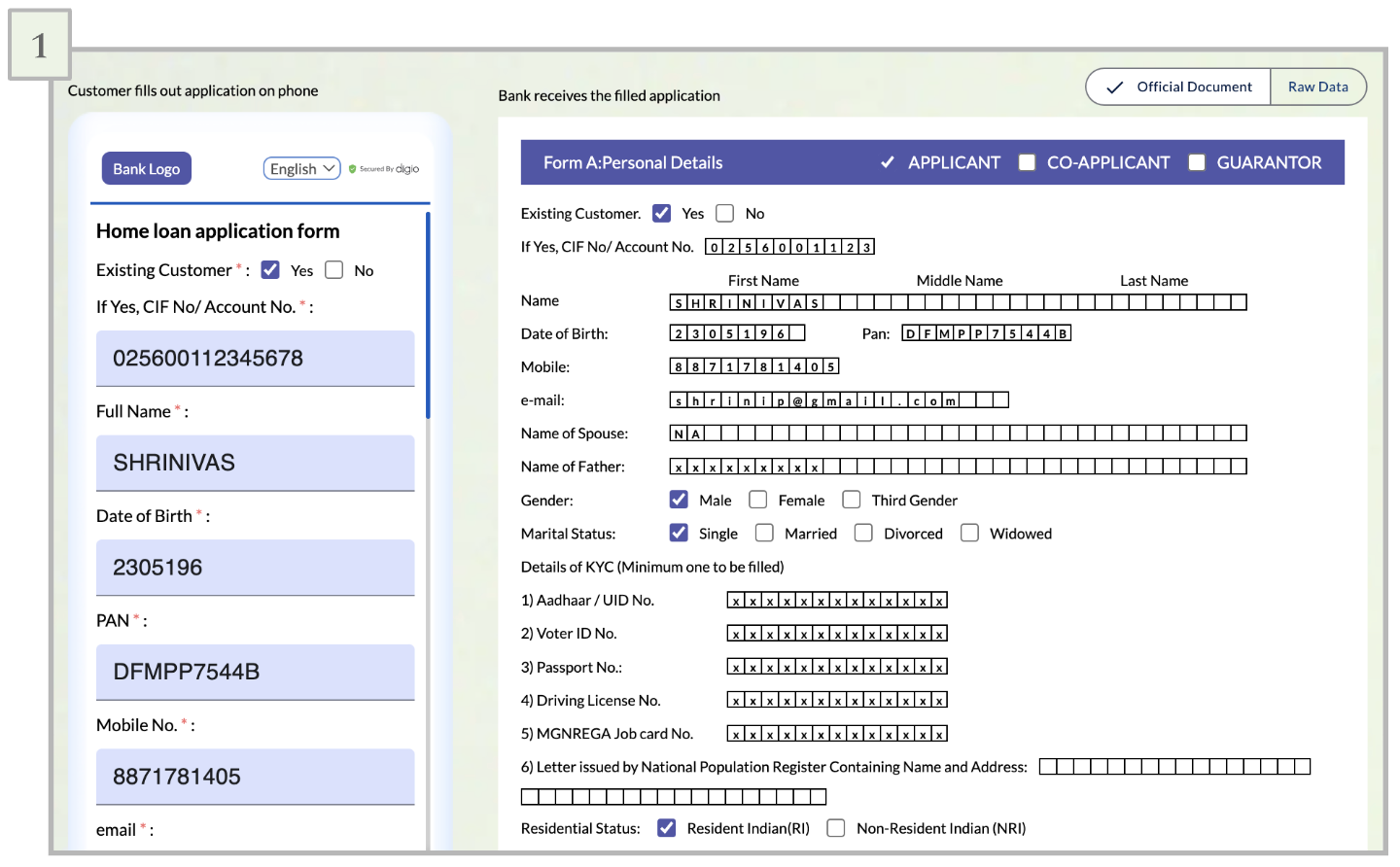
Task: Click the Secured by Digio shield icon
Action: tap(353, 169)
